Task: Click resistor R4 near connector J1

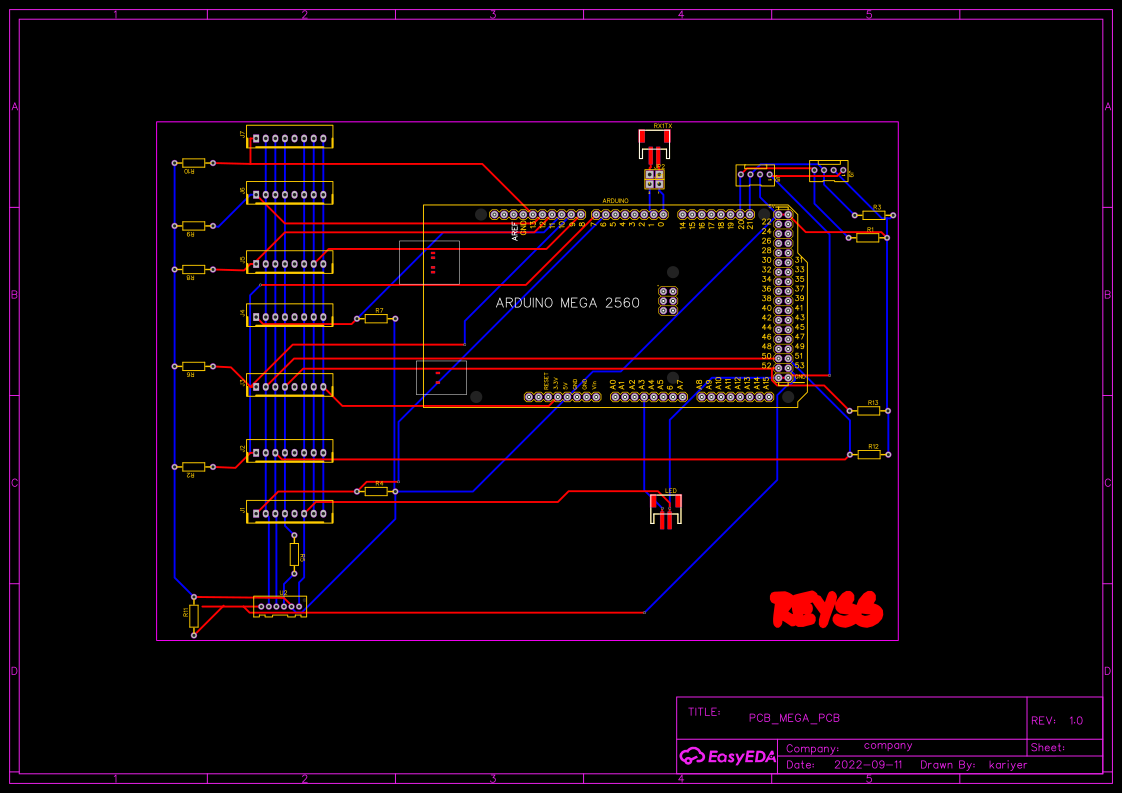Action: click(378, 491)
